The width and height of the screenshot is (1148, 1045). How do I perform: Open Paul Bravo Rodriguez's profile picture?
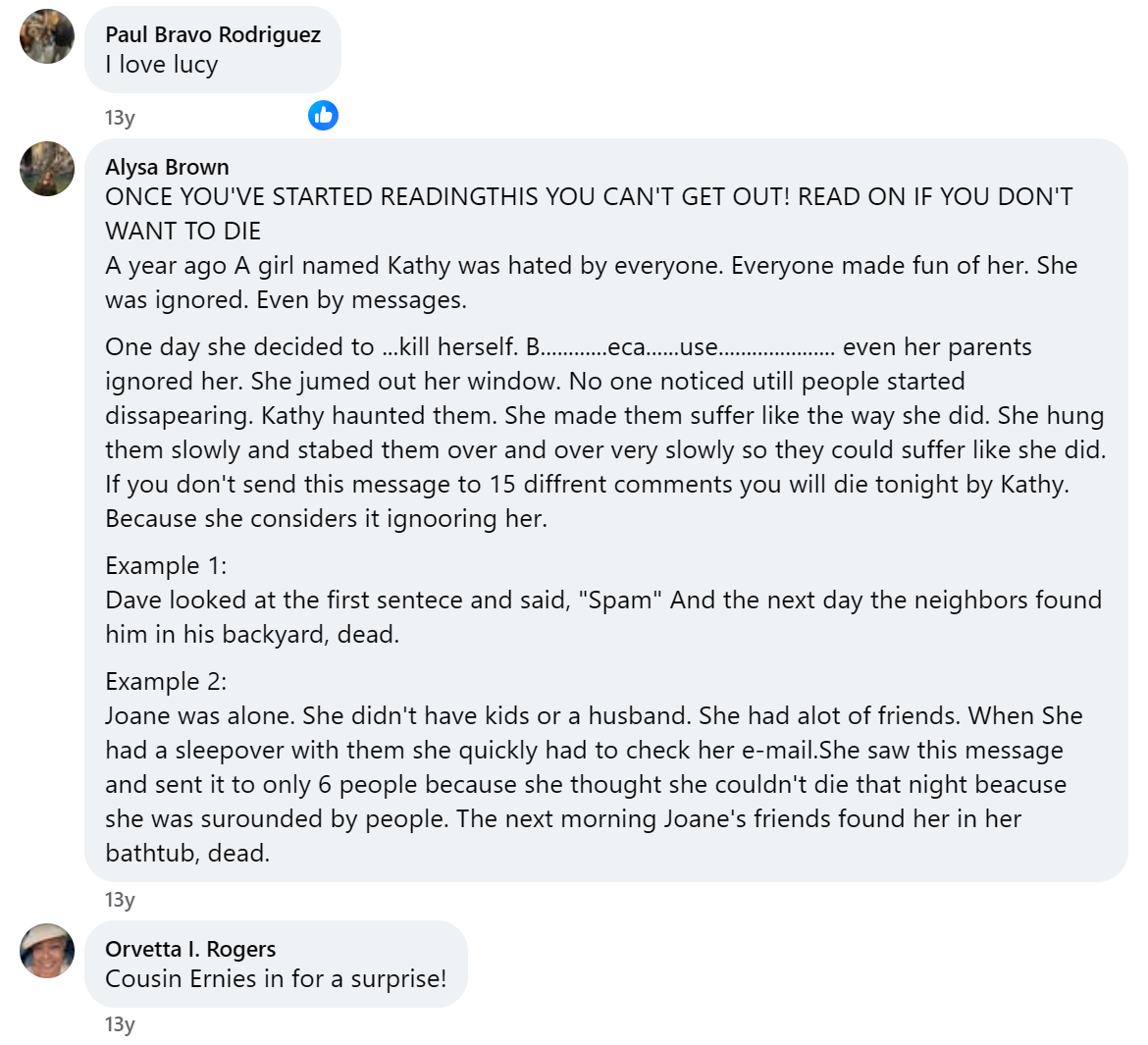tap(47, 36)
